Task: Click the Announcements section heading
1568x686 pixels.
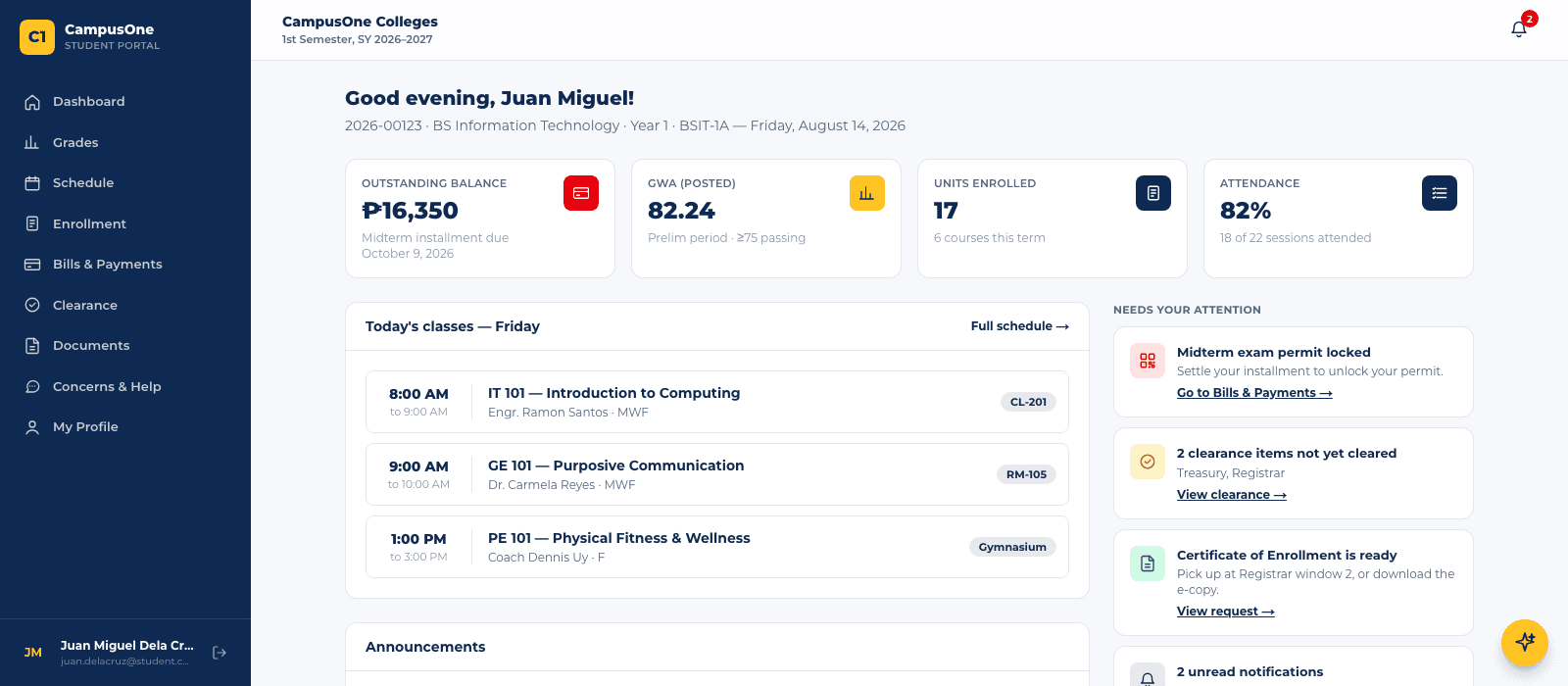Action: pyautogui.click(x=425, y=647)
